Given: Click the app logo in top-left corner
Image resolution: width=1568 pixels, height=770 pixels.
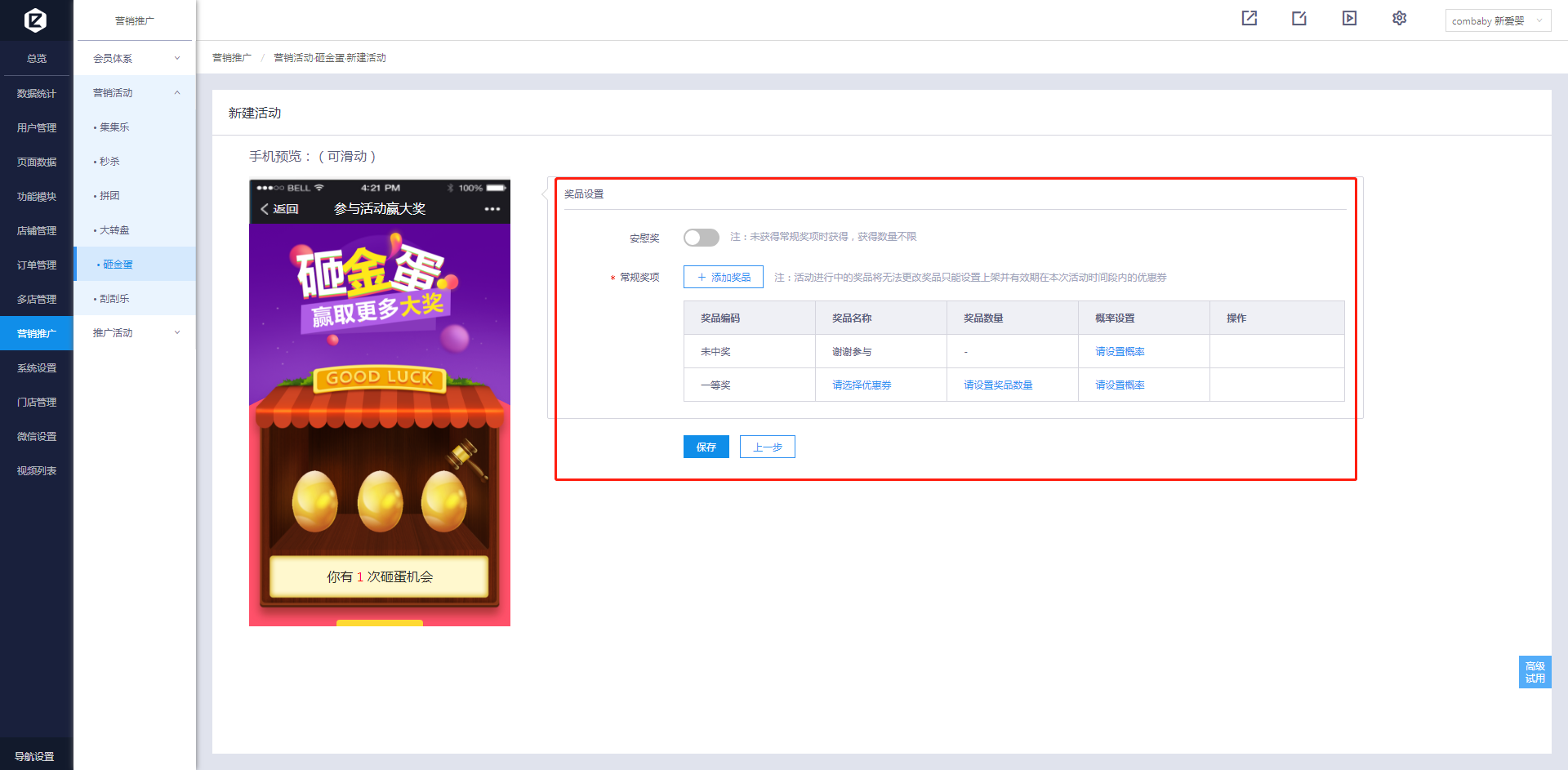Looking at the screenshot, I should click(35, 20).
